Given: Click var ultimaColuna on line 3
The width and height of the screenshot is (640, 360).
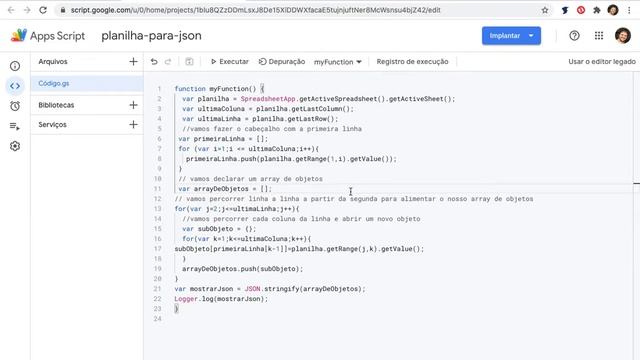Looking at the screenshot, I should pos(268,109).
